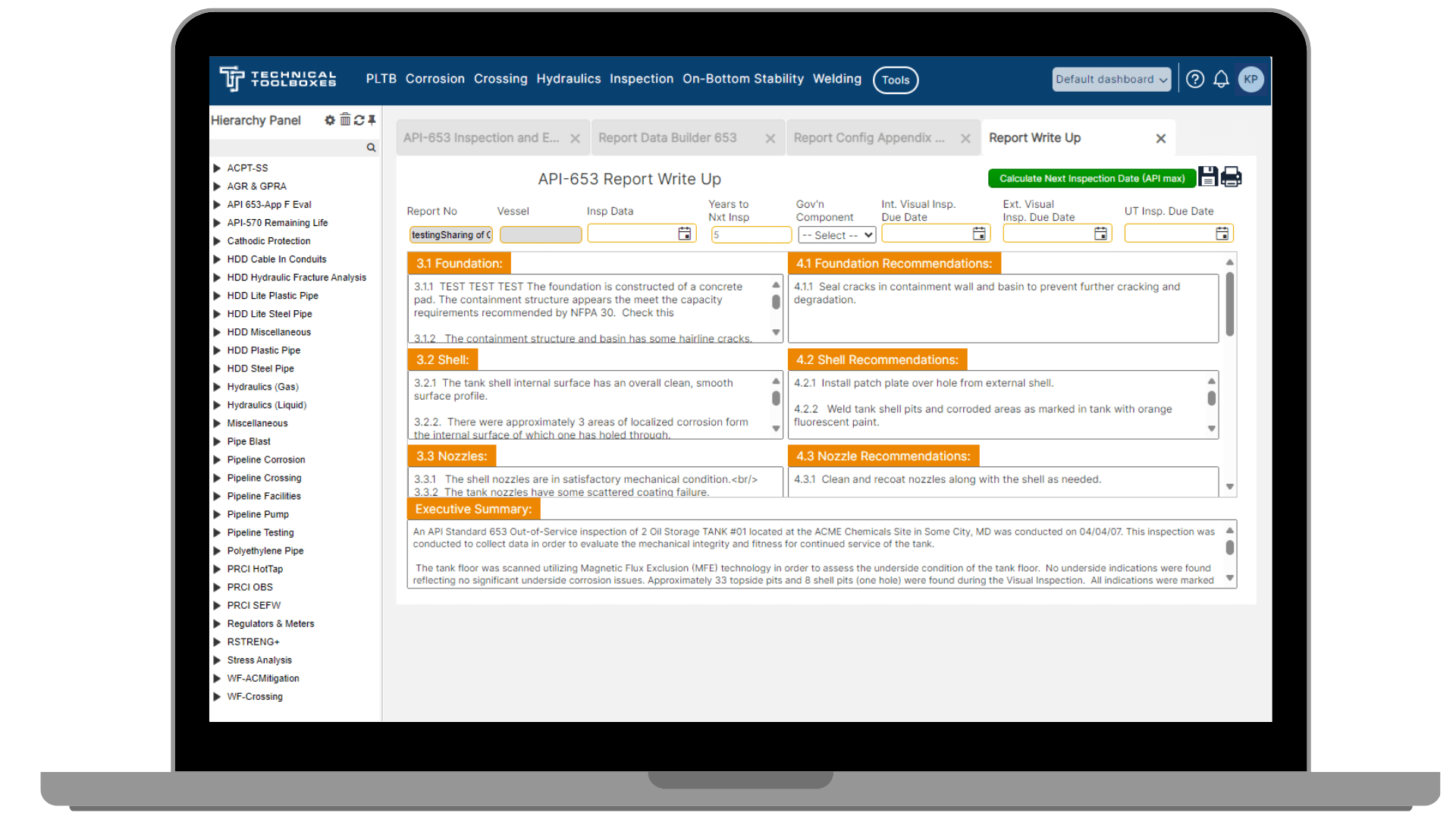Click inside 4.3 Nozzle Recommendations text area
Viewport: 1456px width, 819px height.
pos(1003,482)
